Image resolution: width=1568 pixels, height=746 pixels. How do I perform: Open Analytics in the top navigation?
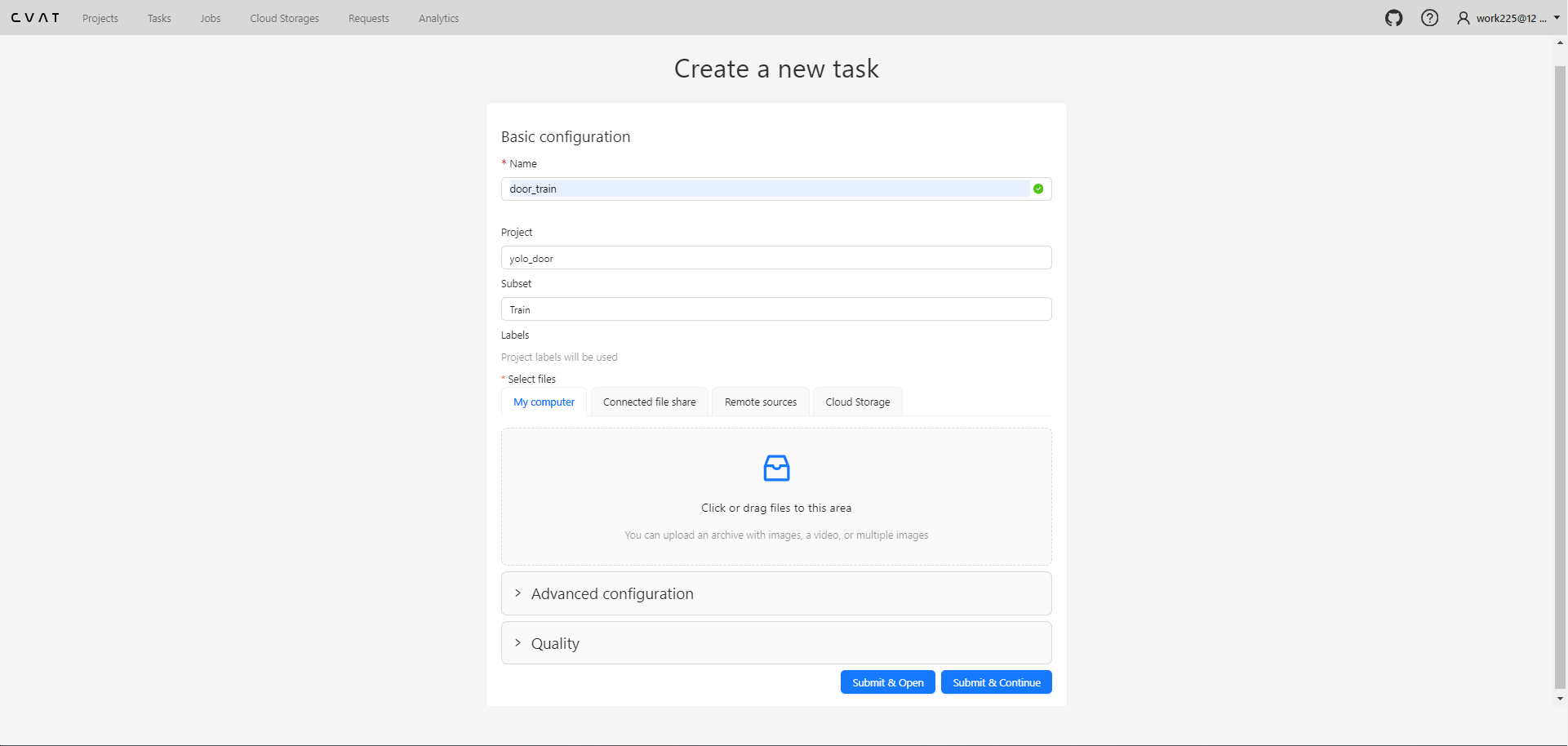coord(439,18)
